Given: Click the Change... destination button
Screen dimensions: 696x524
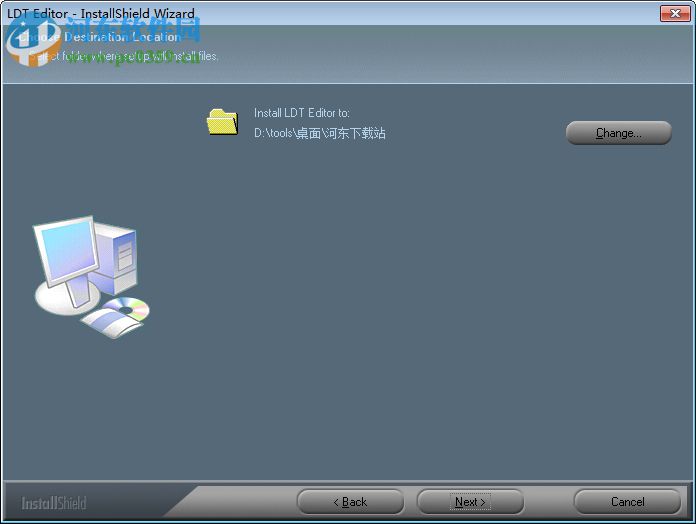Looking at the screenshot, I should [x=618, y=133].
